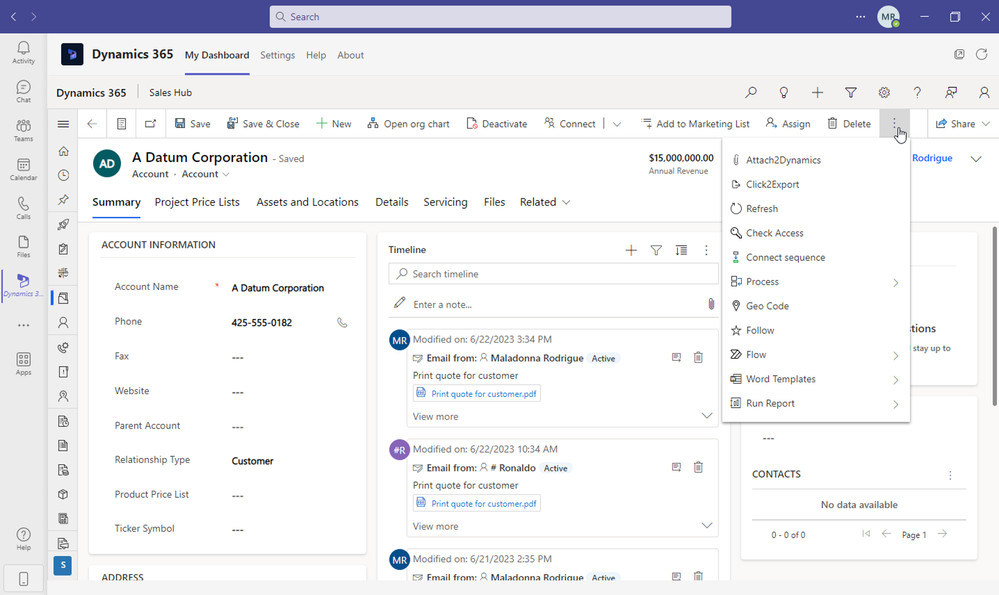Open Calls in the Teams sidebar
Viewport: 999px width, 595px height.
(x=24, y=208)
